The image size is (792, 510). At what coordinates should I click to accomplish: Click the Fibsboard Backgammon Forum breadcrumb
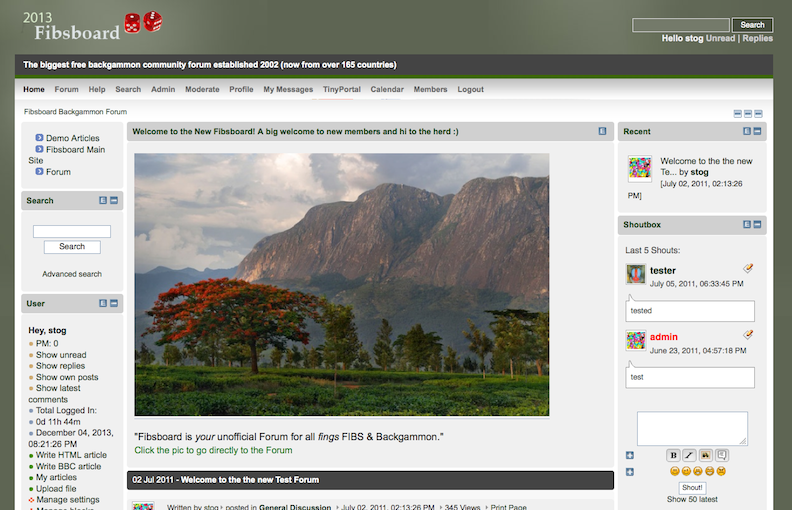point(75,112)
